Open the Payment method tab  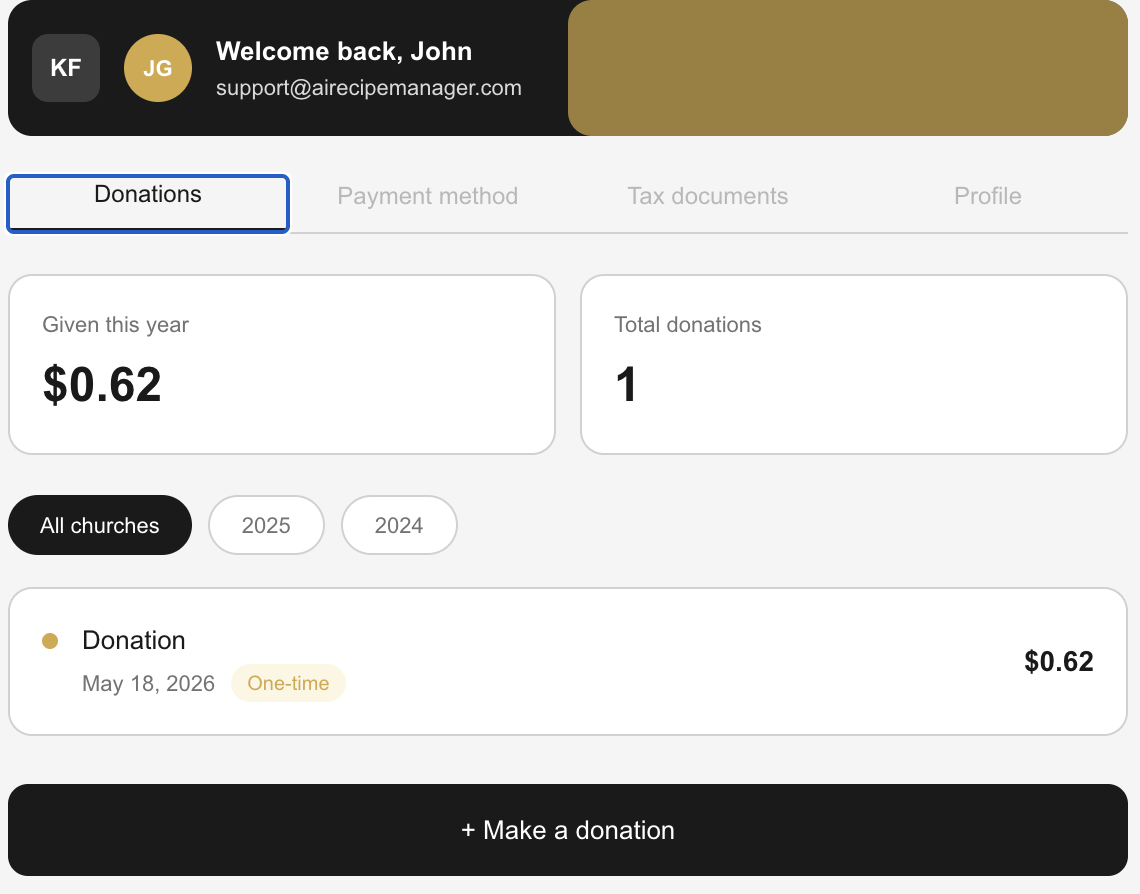coord(428,196)
